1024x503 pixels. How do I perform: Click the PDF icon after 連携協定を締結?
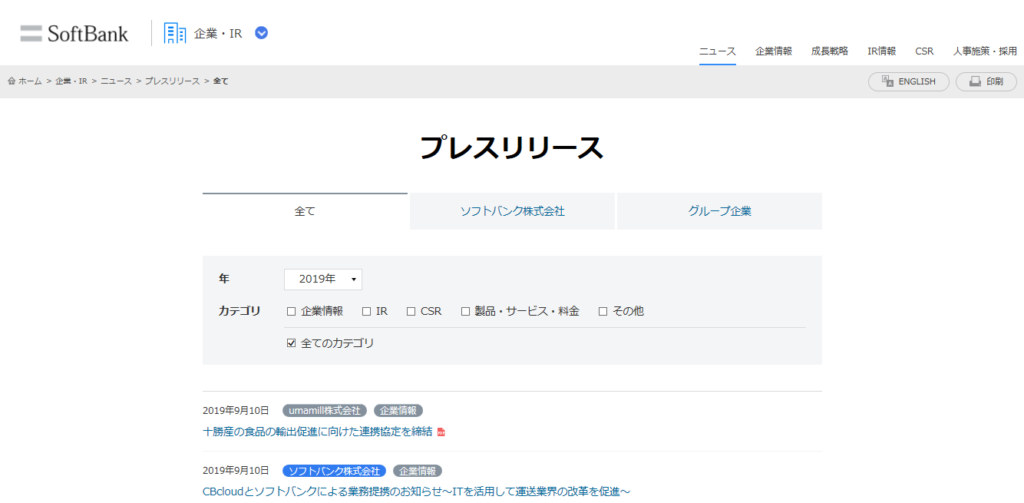[441, 432]
